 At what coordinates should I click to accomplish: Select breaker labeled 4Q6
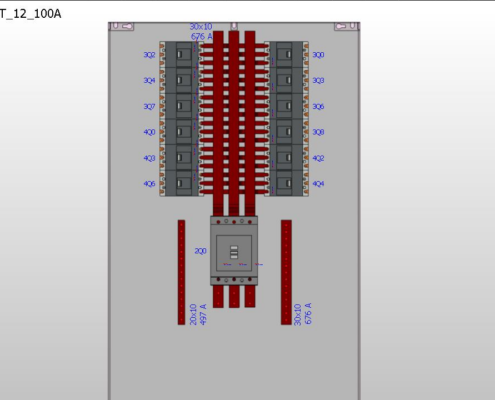(180, 183)
